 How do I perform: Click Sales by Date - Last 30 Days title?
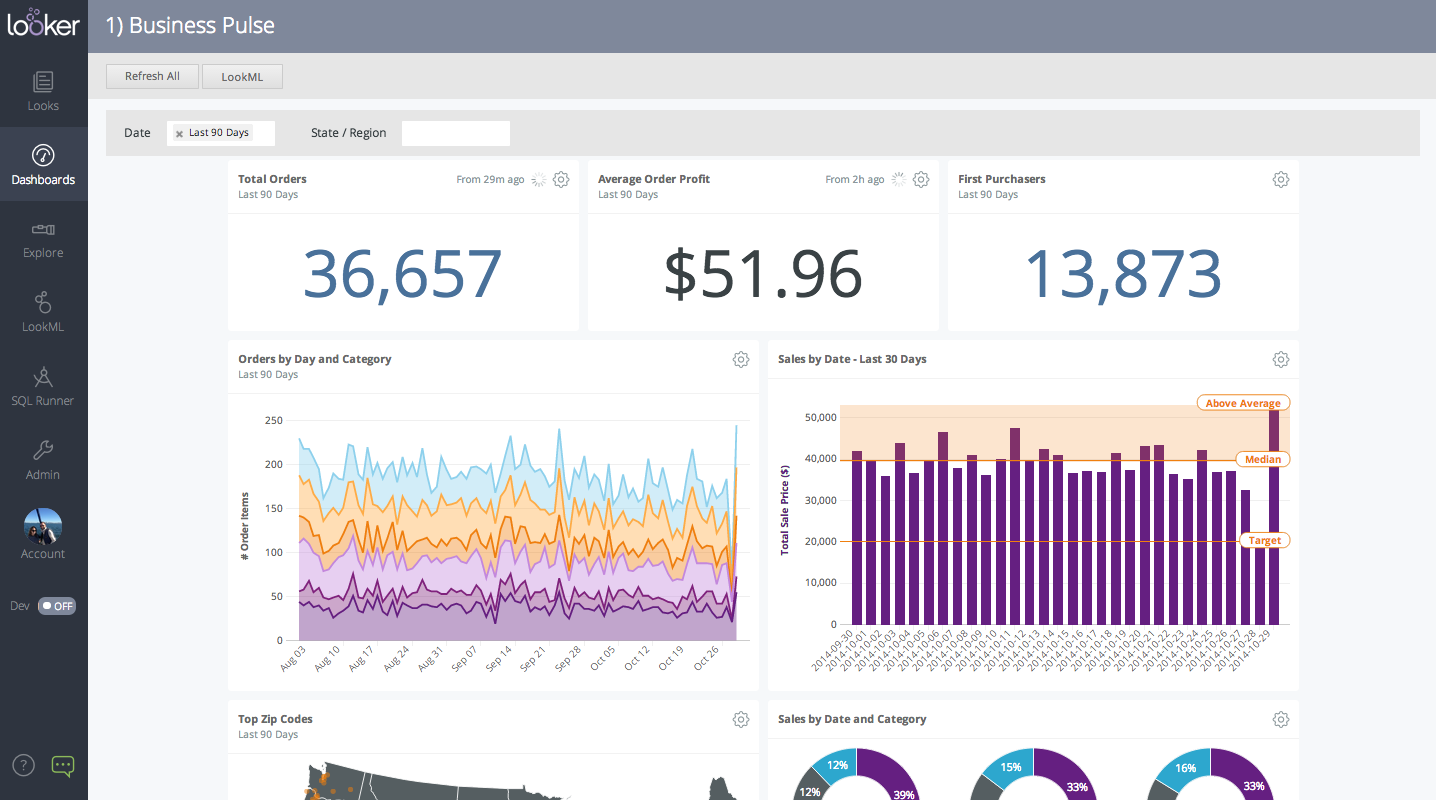coord(852,359)
